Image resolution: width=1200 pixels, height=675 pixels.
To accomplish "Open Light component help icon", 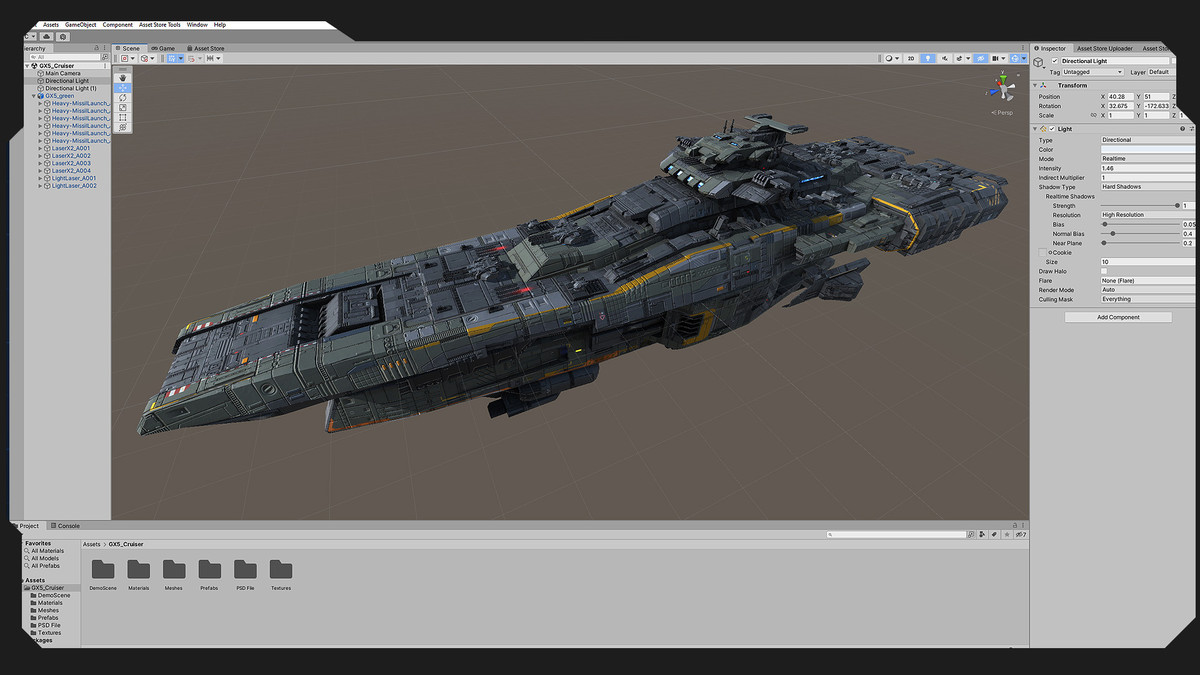I will (1182, 129).
